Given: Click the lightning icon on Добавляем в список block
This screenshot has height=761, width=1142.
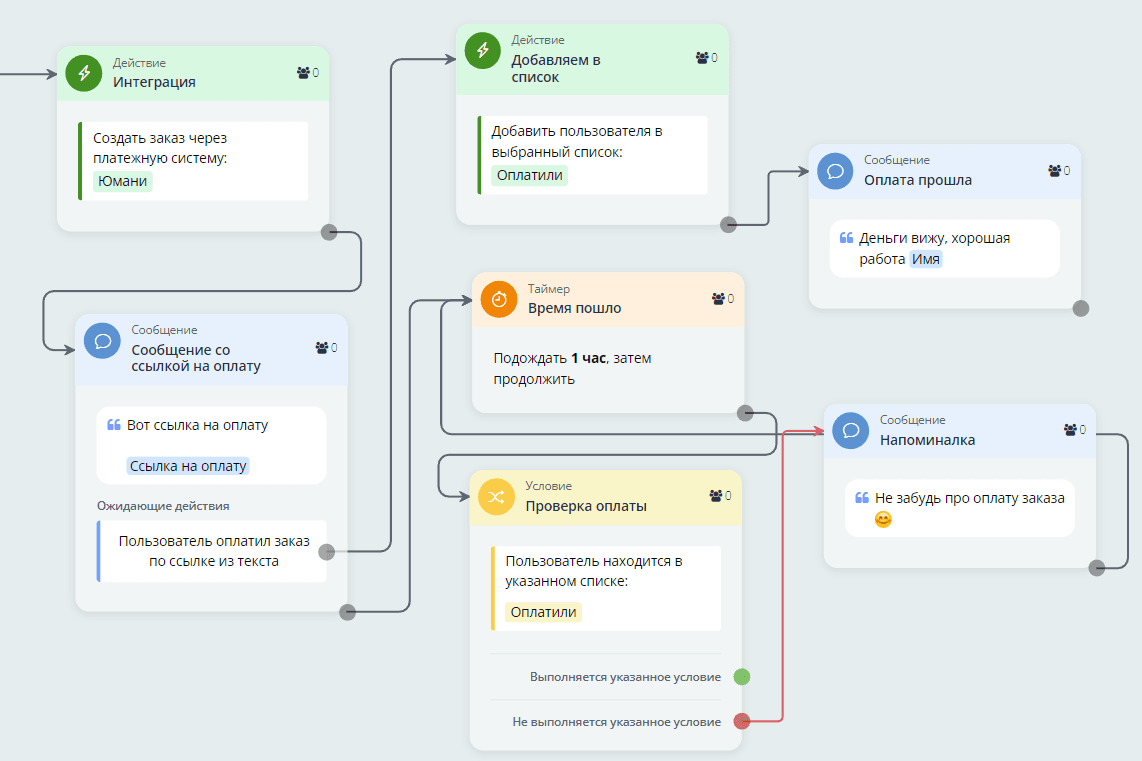Looking at the screenshot, I should pos(483,50).
